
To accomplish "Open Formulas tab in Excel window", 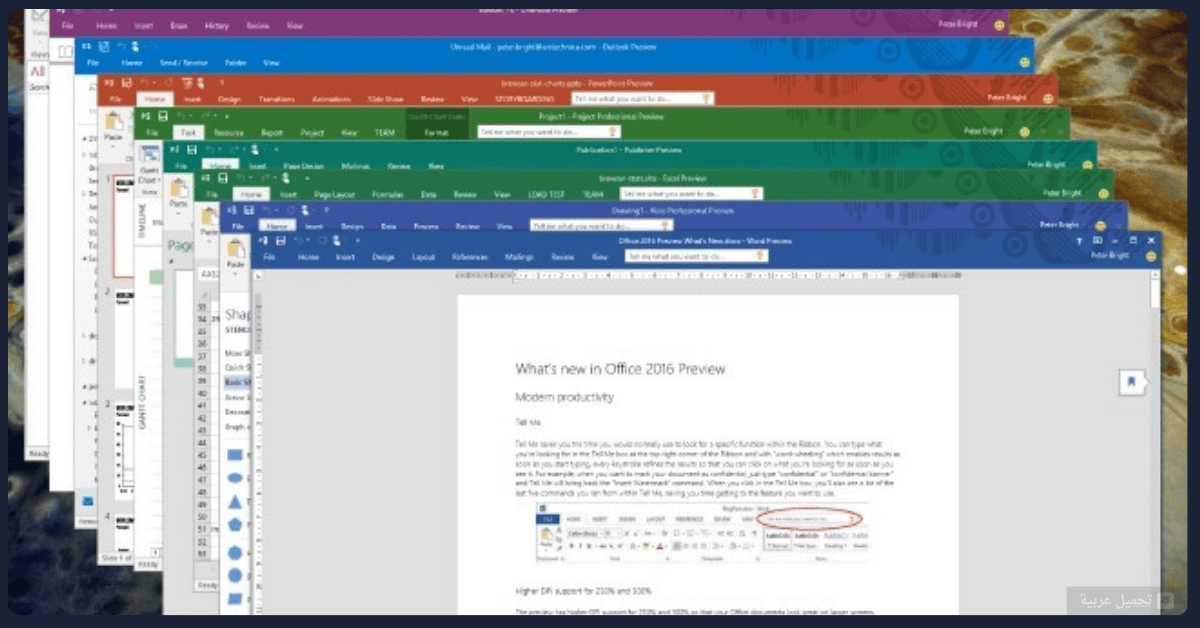I will 388,195.
